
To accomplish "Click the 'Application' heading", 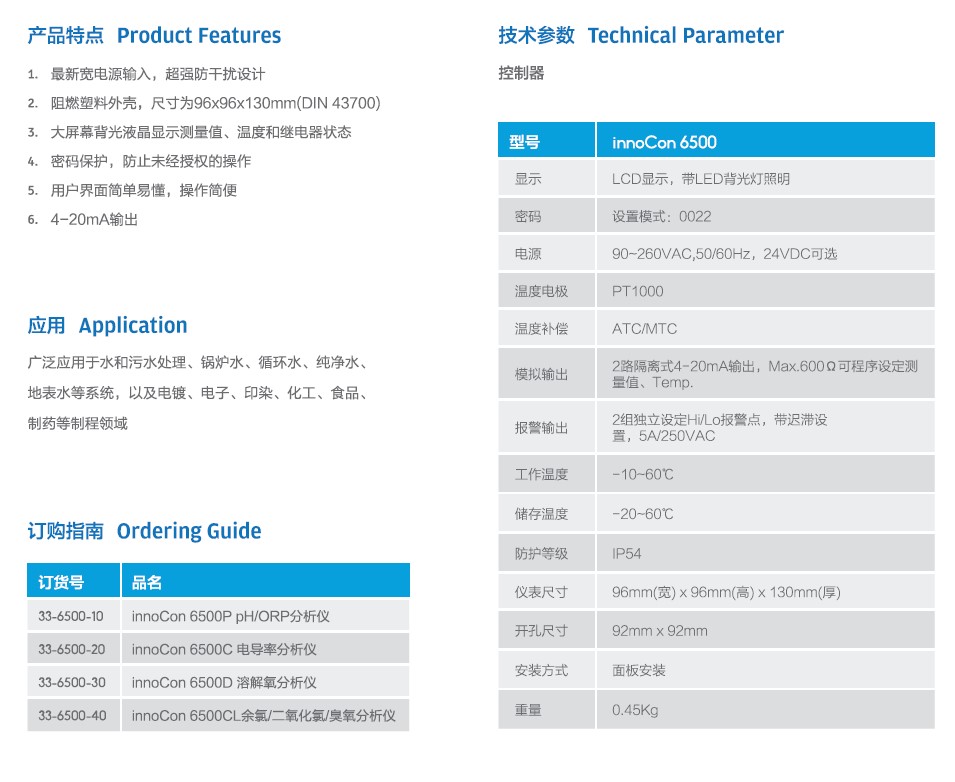I will point(133,326).
